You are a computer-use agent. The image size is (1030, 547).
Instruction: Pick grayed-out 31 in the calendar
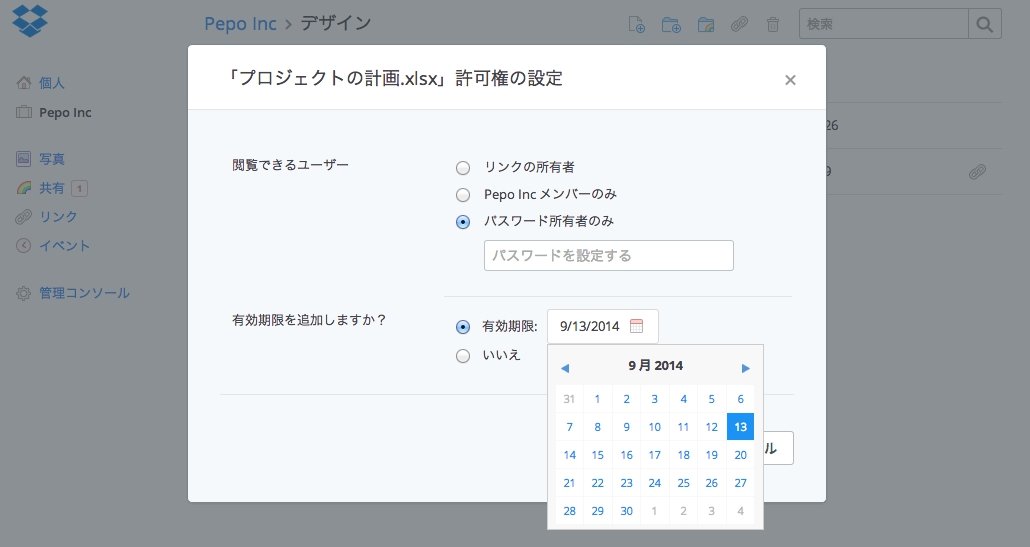(570, 399)
